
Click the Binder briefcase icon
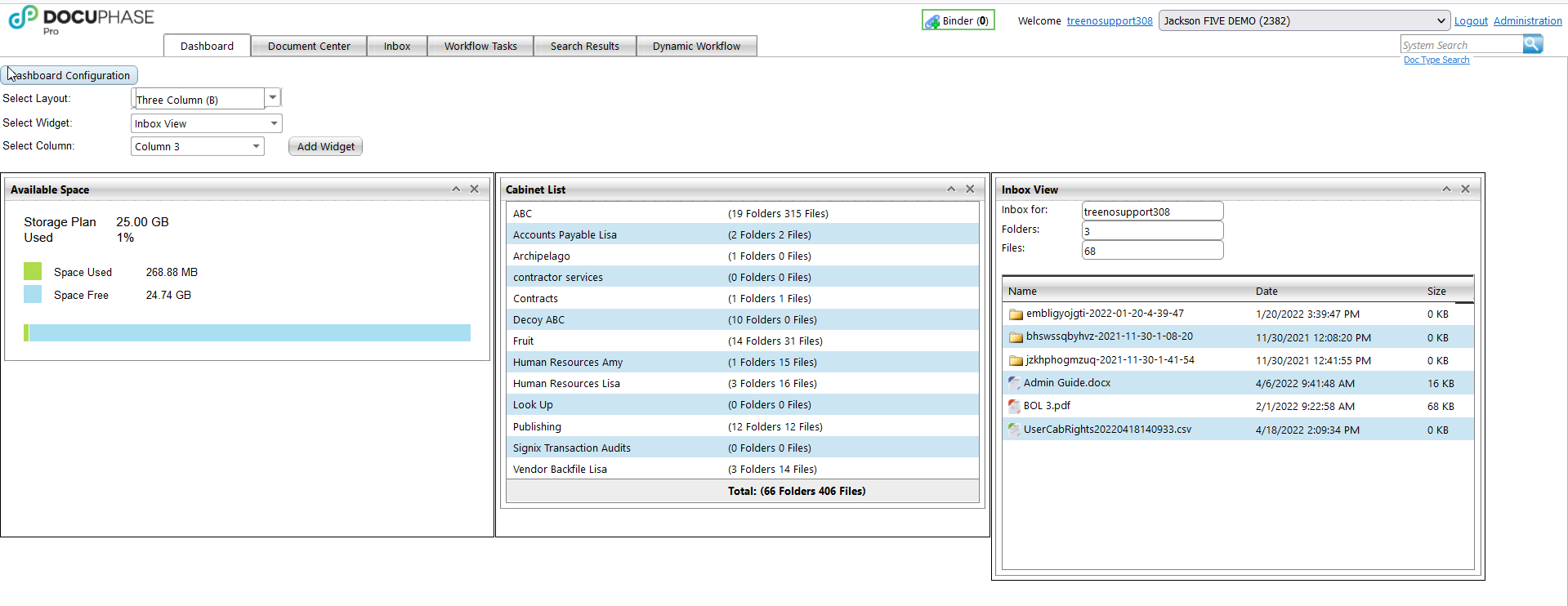pyautogui.click(x=932, y=21)
